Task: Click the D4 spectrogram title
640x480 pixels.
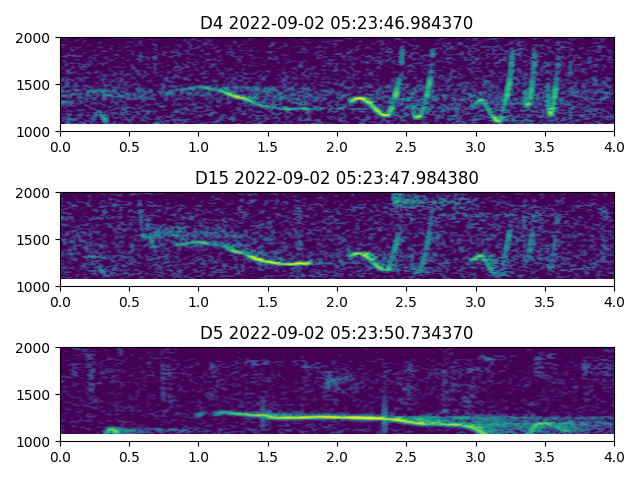Action: coord(337,23)
